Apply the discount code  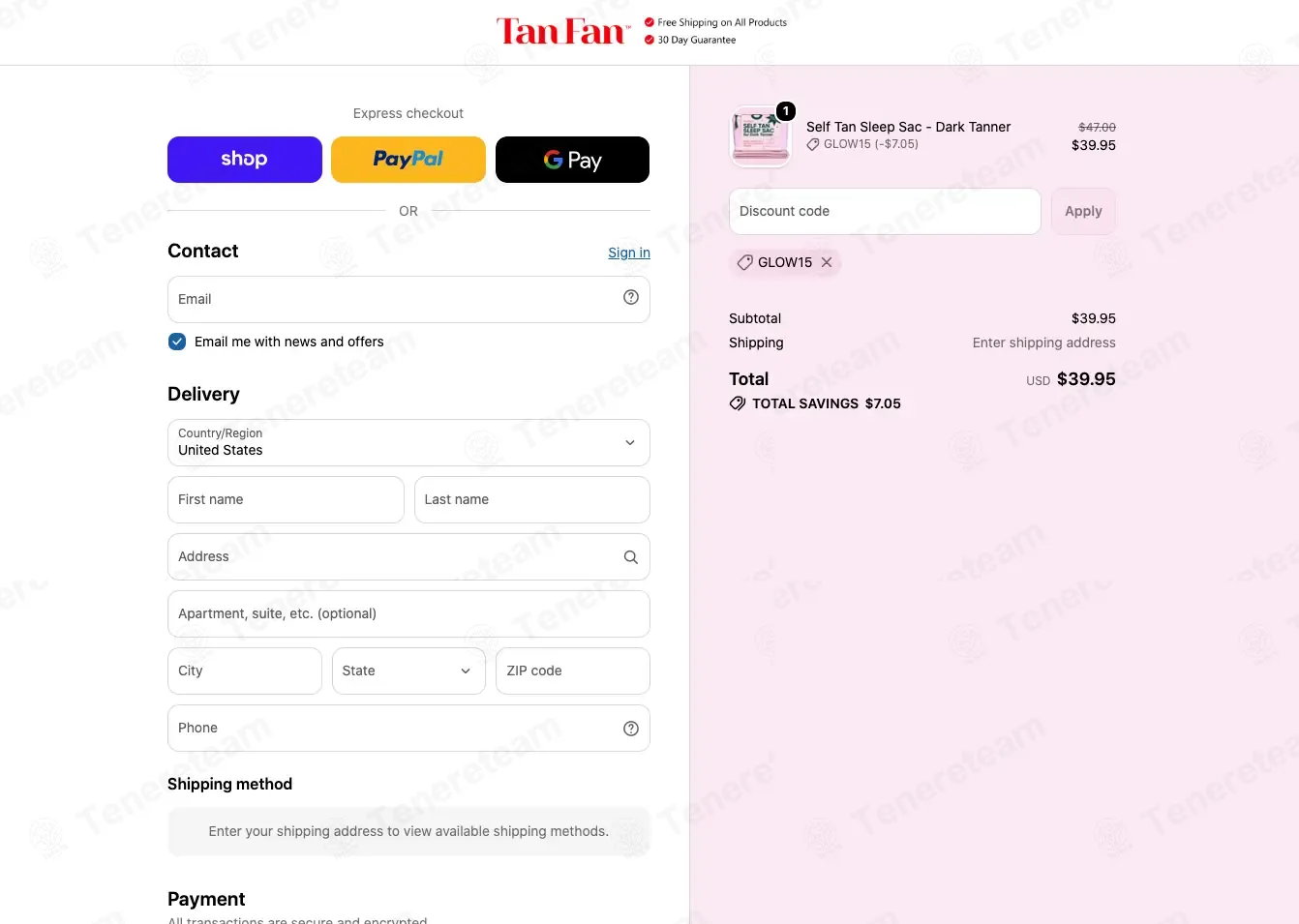[x=1083, y=211]
